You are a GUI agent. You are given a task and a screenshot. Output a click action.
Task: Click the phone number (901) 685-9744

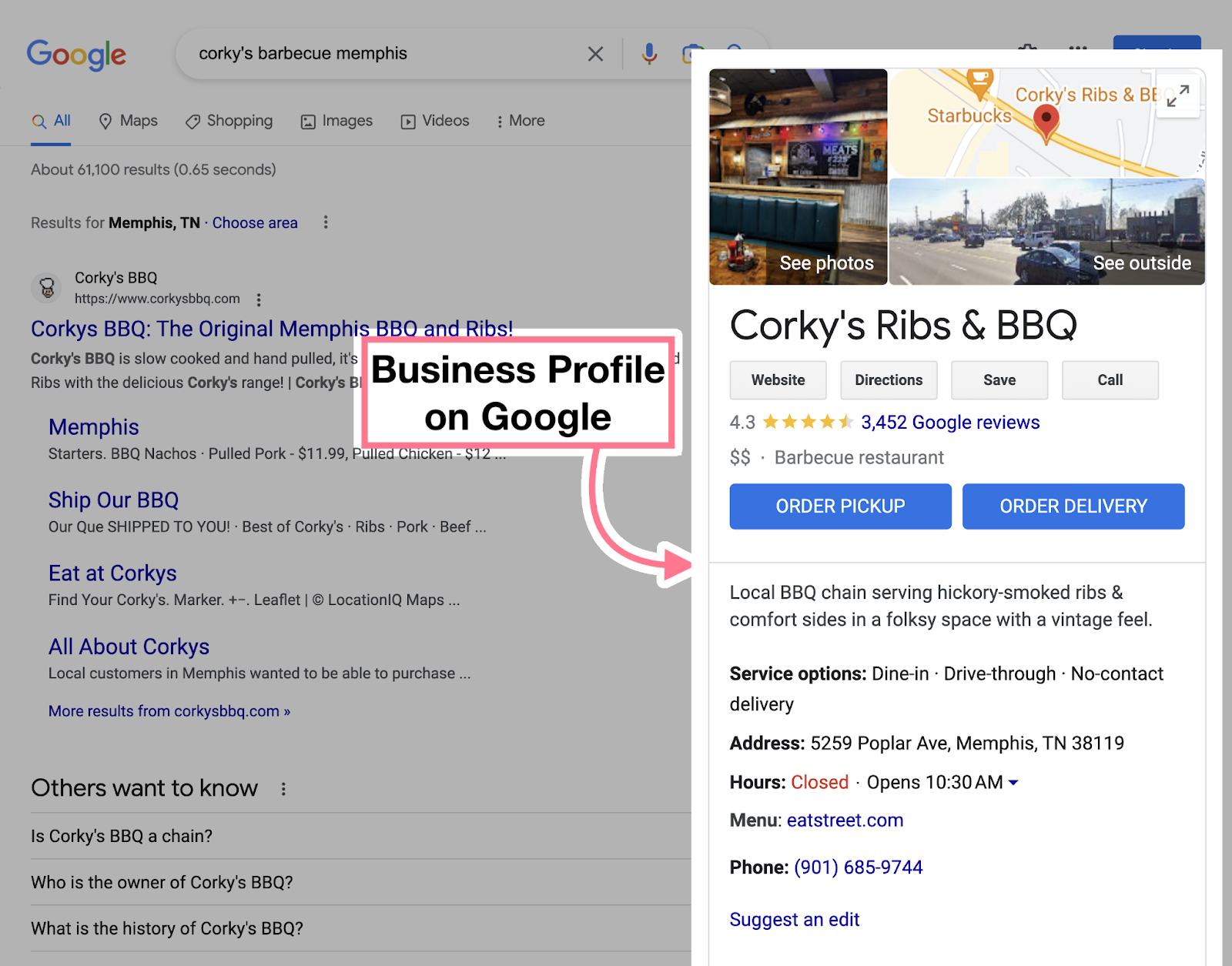(859, 867)
